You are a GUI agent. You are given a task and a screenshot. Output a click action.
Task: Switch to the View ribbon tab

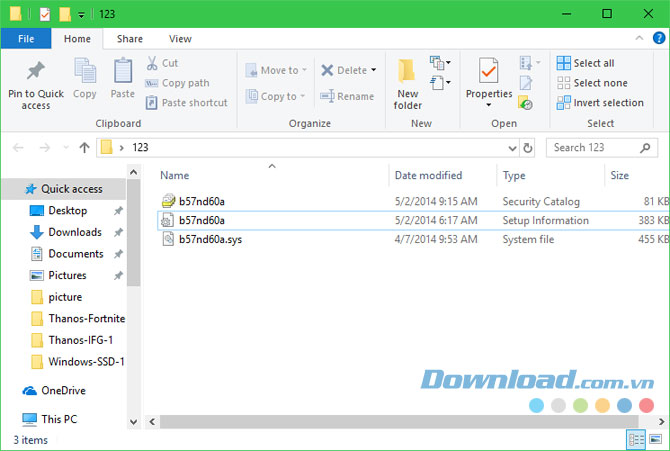[x=180, y=38]
